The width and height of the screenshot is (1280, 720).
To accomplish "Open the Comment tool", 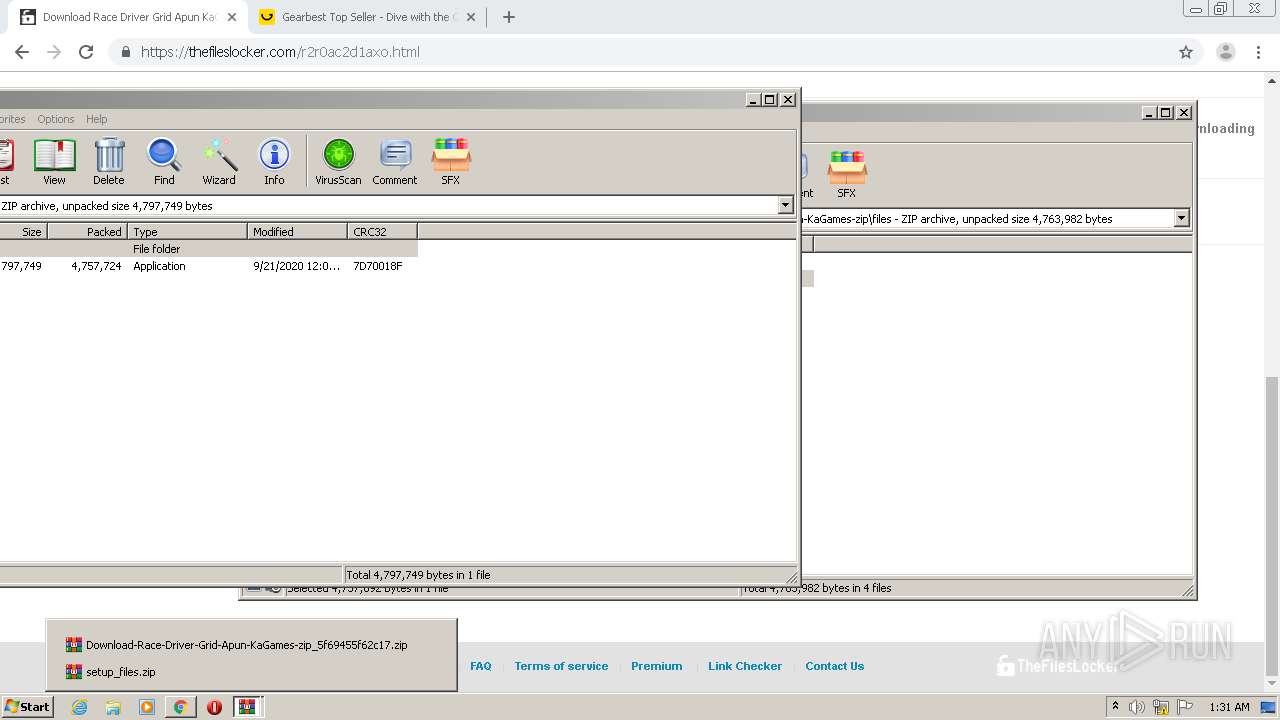I will point(395,162).
